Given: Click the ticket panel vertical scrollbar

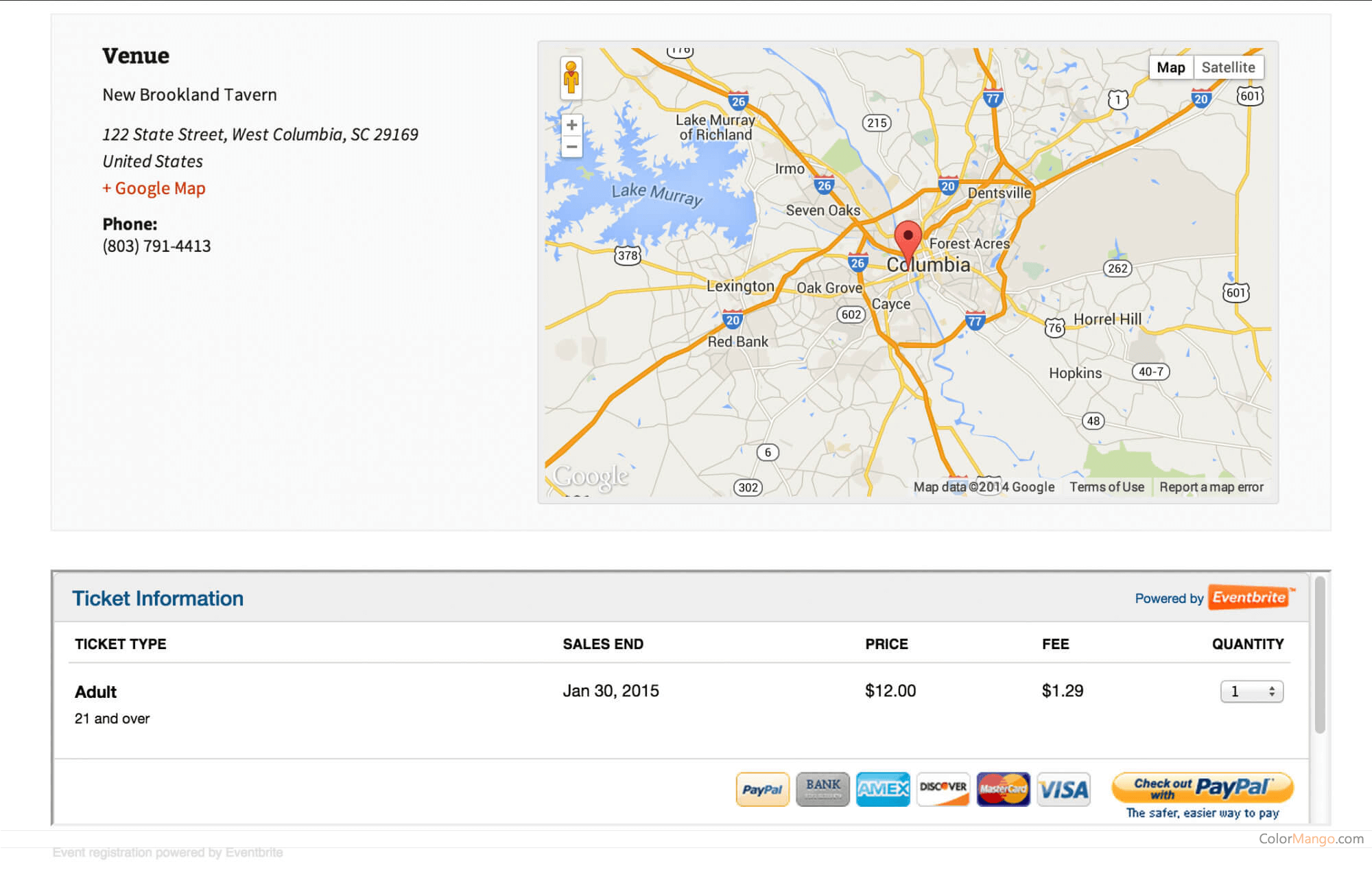Looking at the screenshot, I should (1319, 655).
